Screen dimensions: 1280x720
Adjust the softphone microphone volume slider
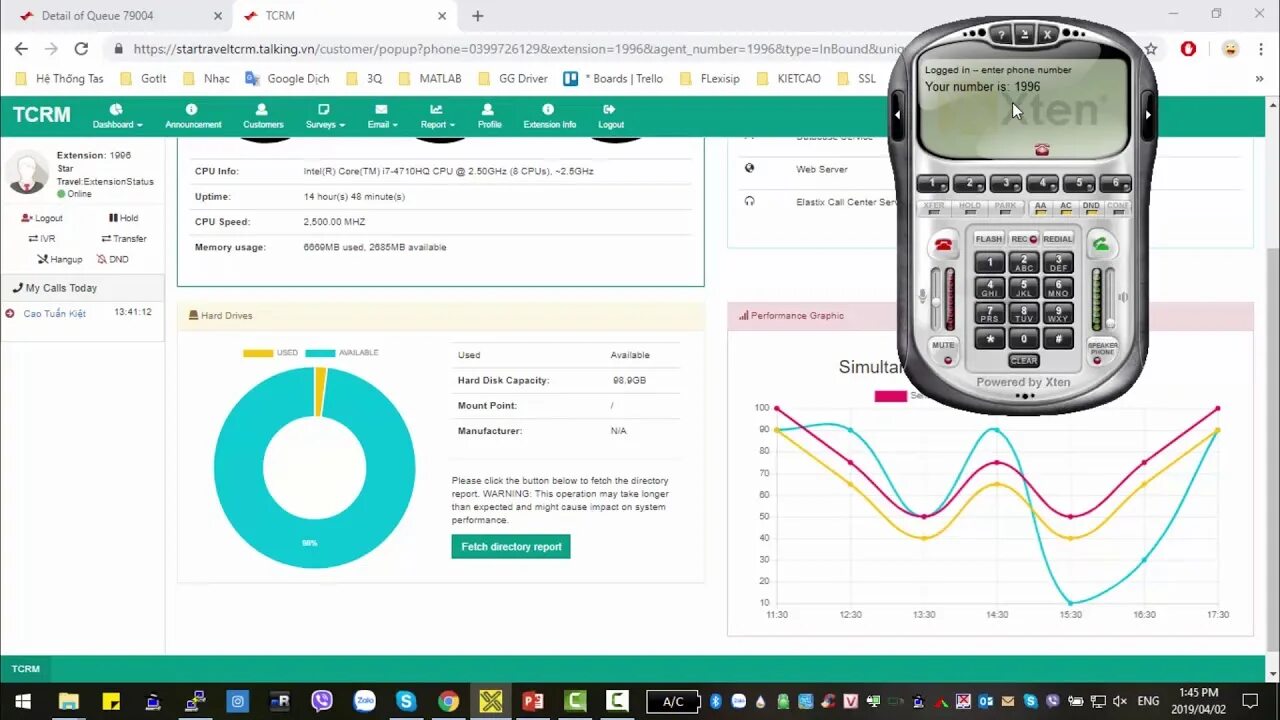click(936, 299)
